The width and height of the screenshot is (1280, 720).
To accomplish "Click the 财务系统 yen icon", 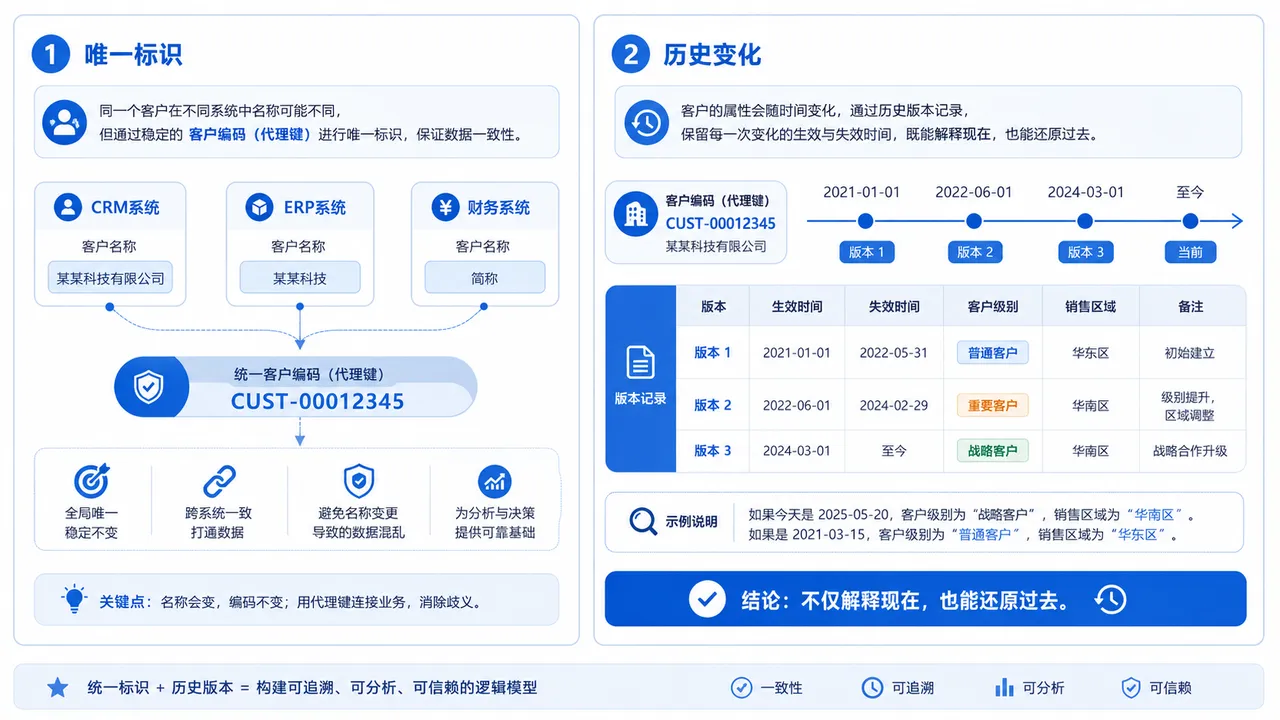I will (445, 207).
